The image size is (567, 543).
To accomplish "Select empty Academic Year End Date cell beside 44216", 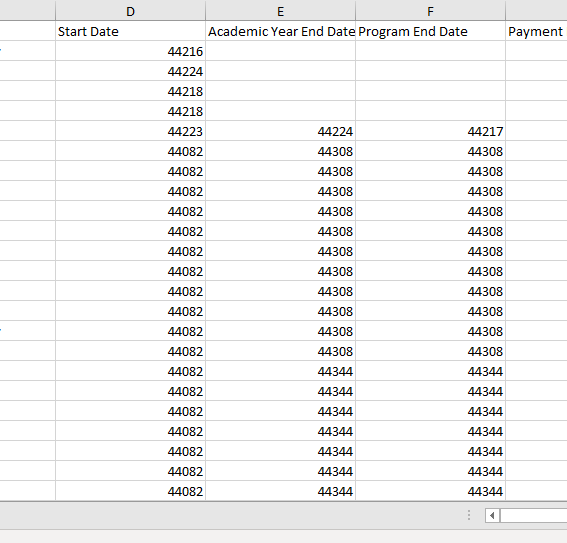I will 281,51.
